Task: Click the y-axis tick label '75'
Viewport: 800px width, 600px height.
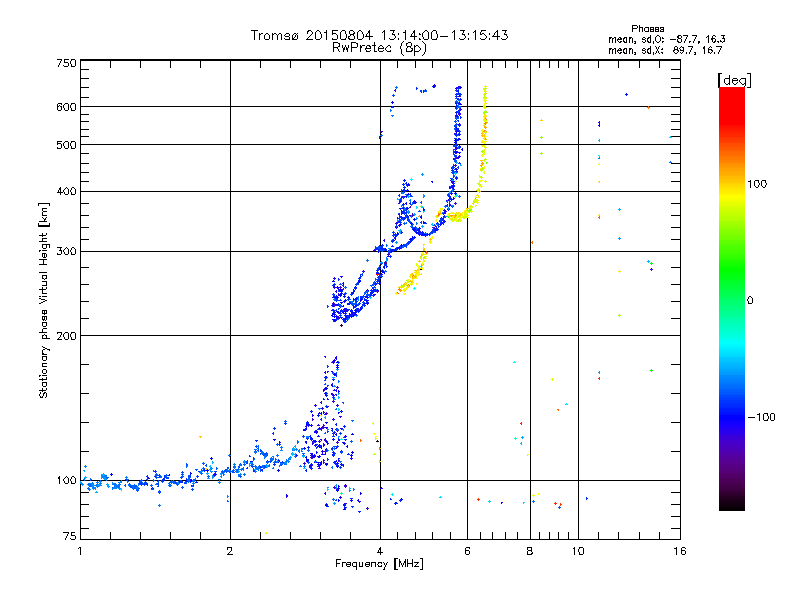Action: (x=70, y=536)
